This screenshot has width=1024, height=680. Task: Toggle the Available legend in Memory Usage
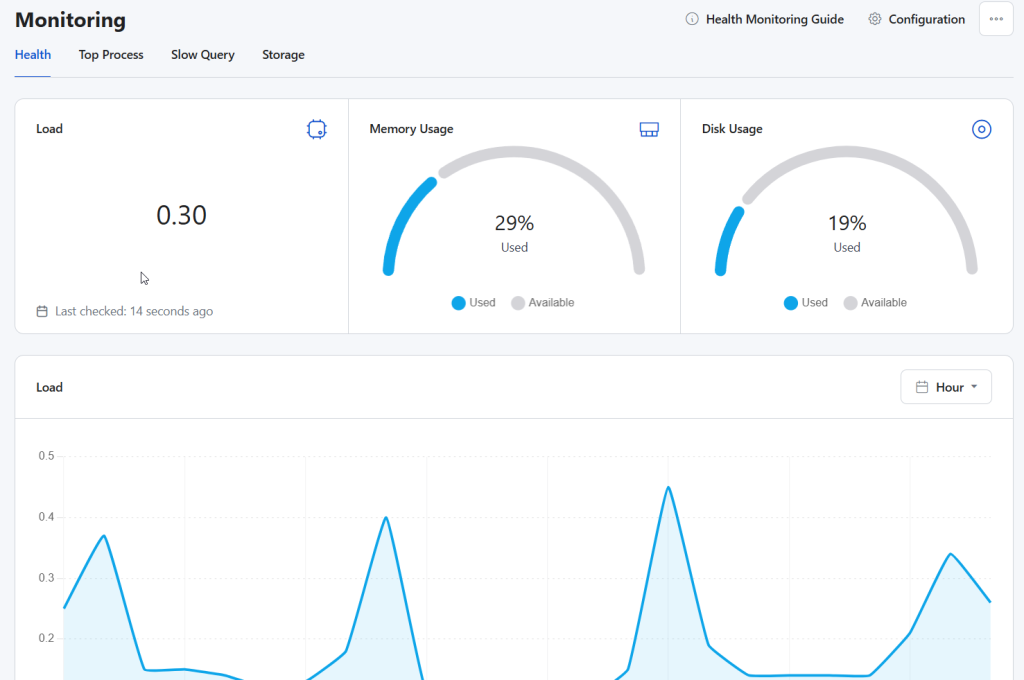click(543, 303)
